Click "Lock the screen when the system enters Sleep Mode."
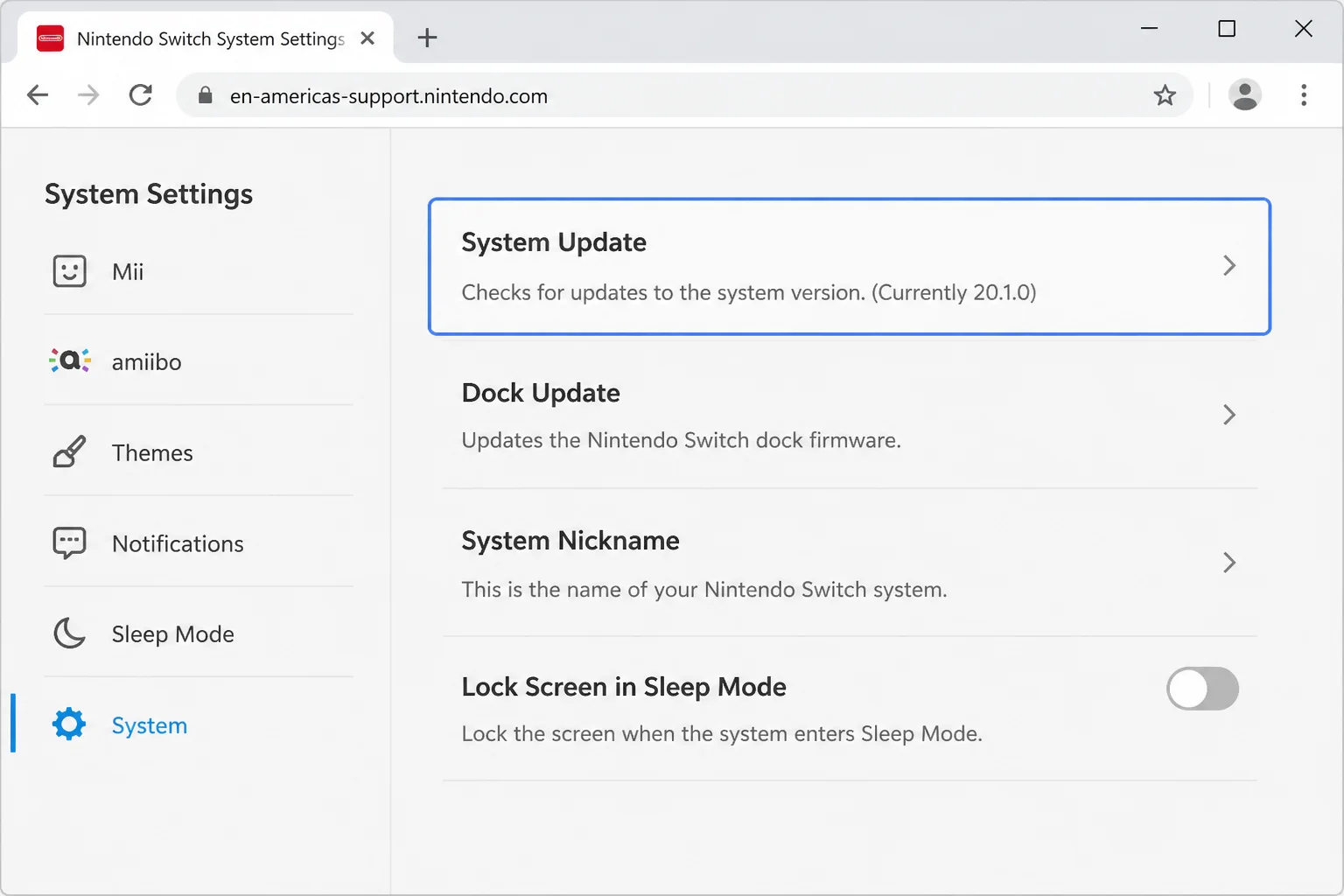Image resolution: width=1344 pixels, height=896 pixels. (722, 733)
